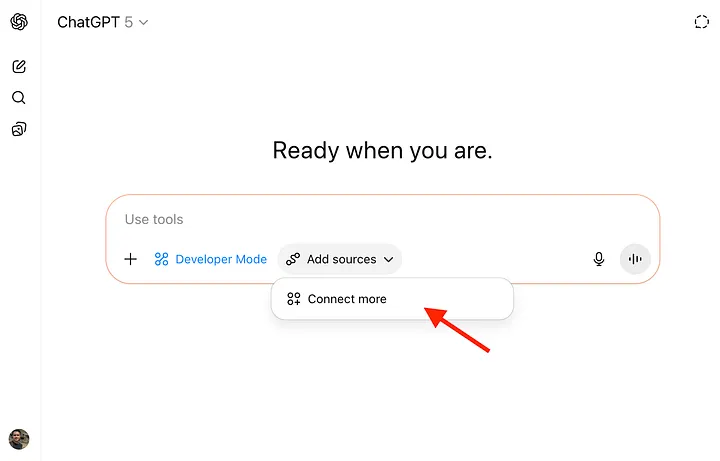This screenshot has width=720, height=461.
Task: Click the chevron arrow on Add sources
Action: click(388, 259)
